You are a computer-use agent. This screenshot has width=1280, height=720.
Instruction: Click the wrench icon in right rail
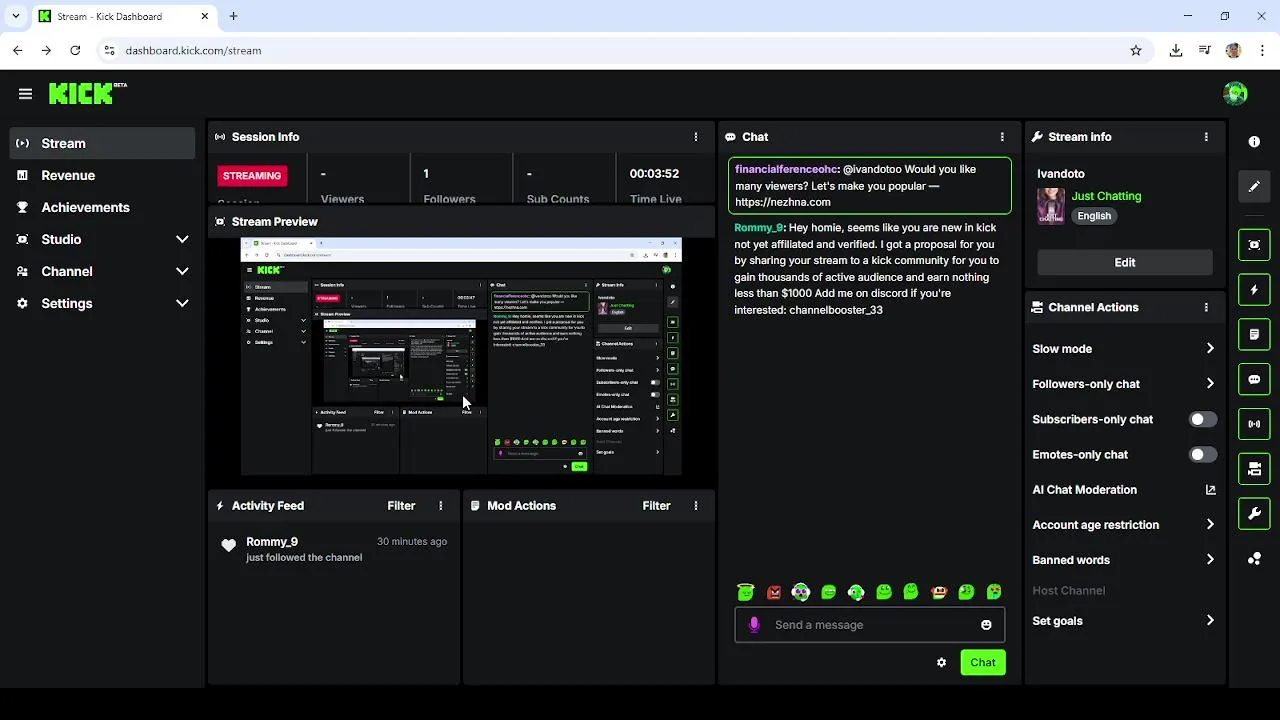point(1254,514)
